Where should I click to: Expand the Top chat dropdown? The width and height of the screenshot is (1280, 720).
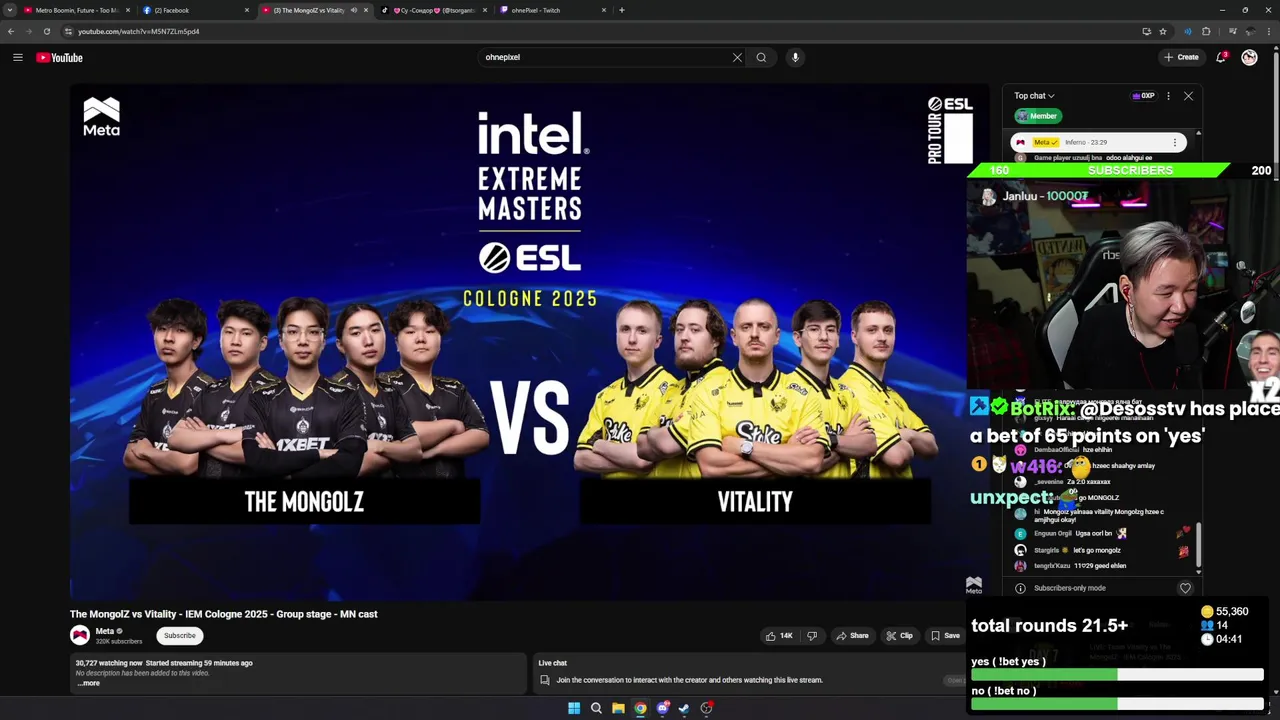tap(1034, 96)
